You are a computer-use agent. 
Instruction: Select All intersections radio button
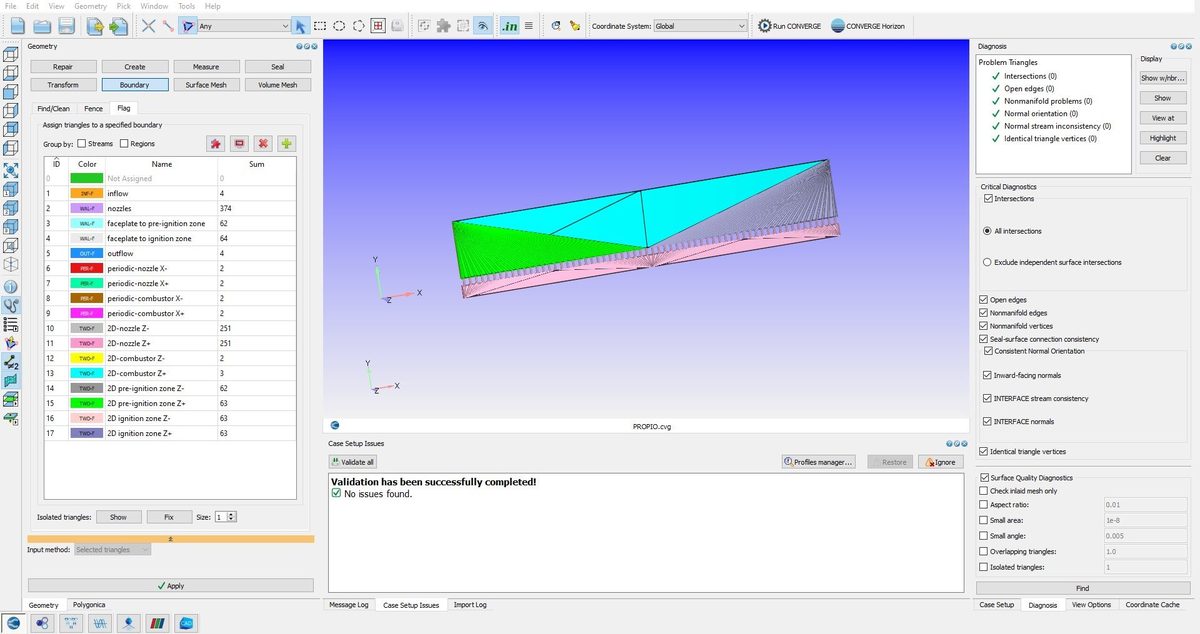[987, 231]
